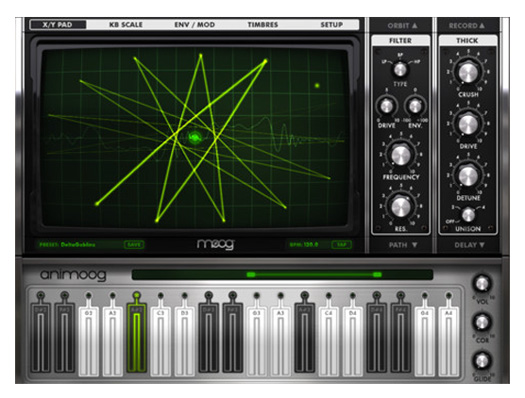Switch to the KB SCALE tab
525x398 pixels.
pyautogui.click(x=126, y=25)
